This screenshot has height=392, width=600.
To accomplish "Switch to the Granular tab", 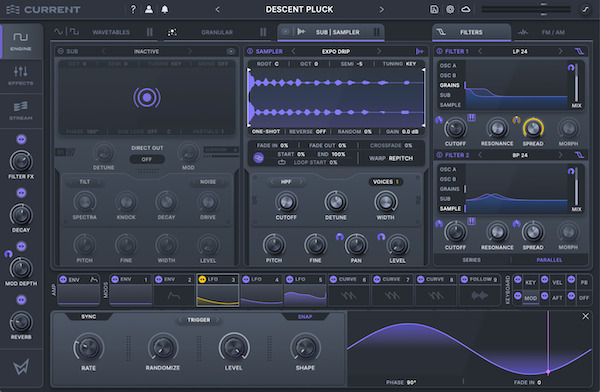I will click(217, 32).
